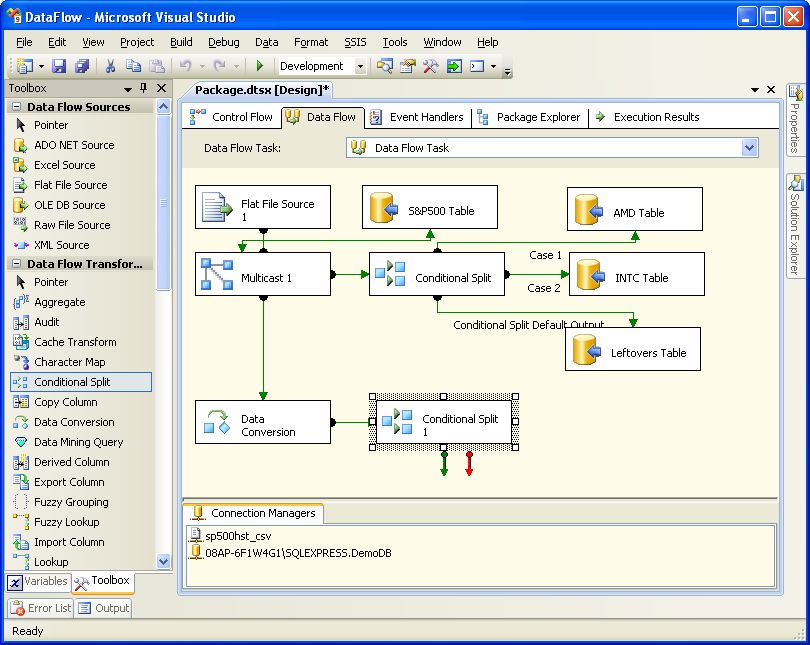Click the Cut scissors icon

(110, 66)
